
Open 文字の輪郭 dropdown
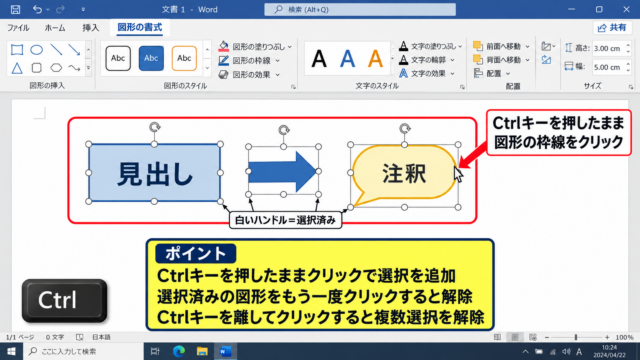click(x=427, y=60)
